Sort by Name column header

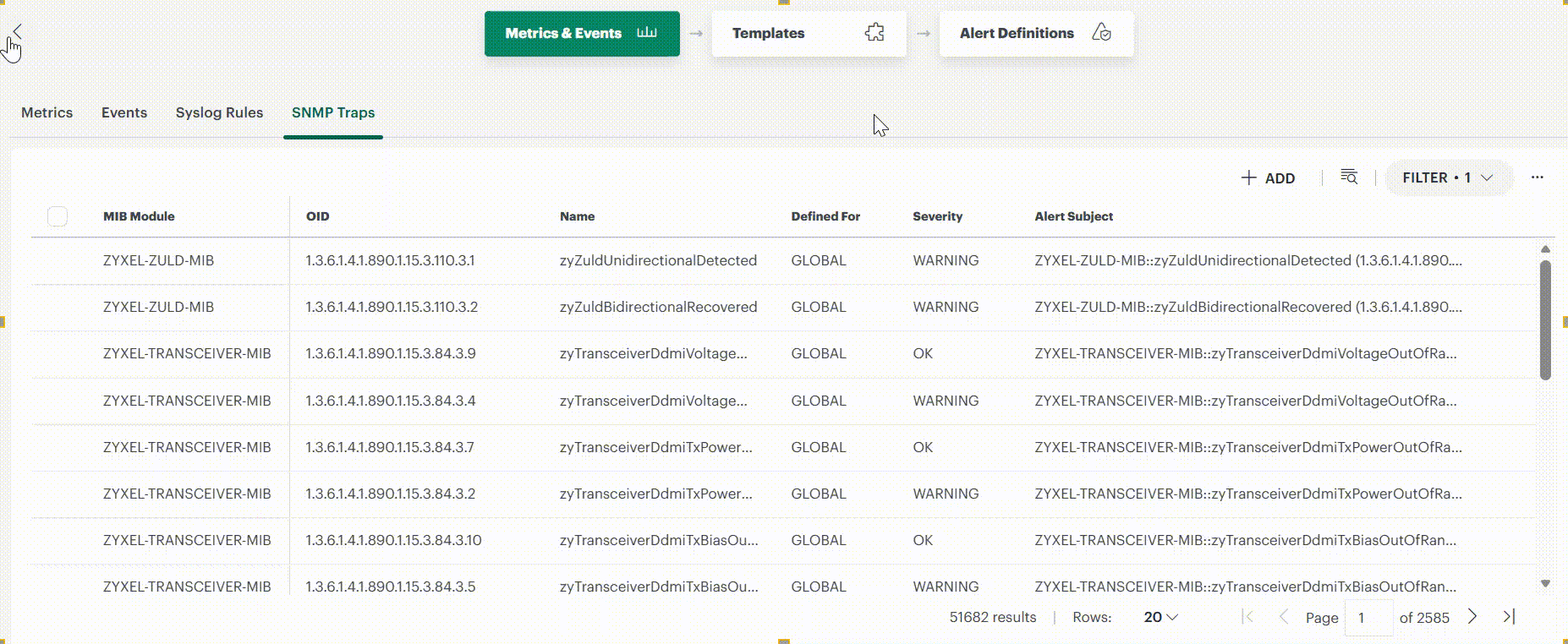point(577,216)
